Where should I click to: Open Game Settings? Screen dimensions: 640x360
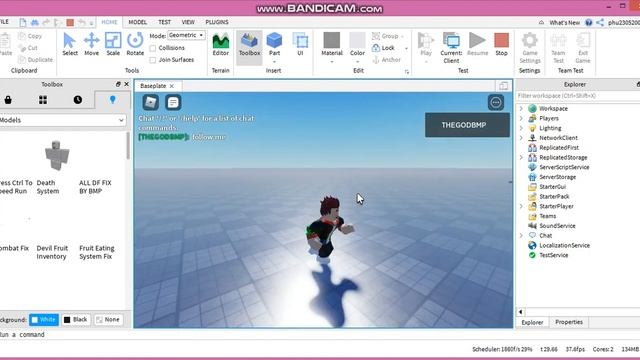pos(530,48)
